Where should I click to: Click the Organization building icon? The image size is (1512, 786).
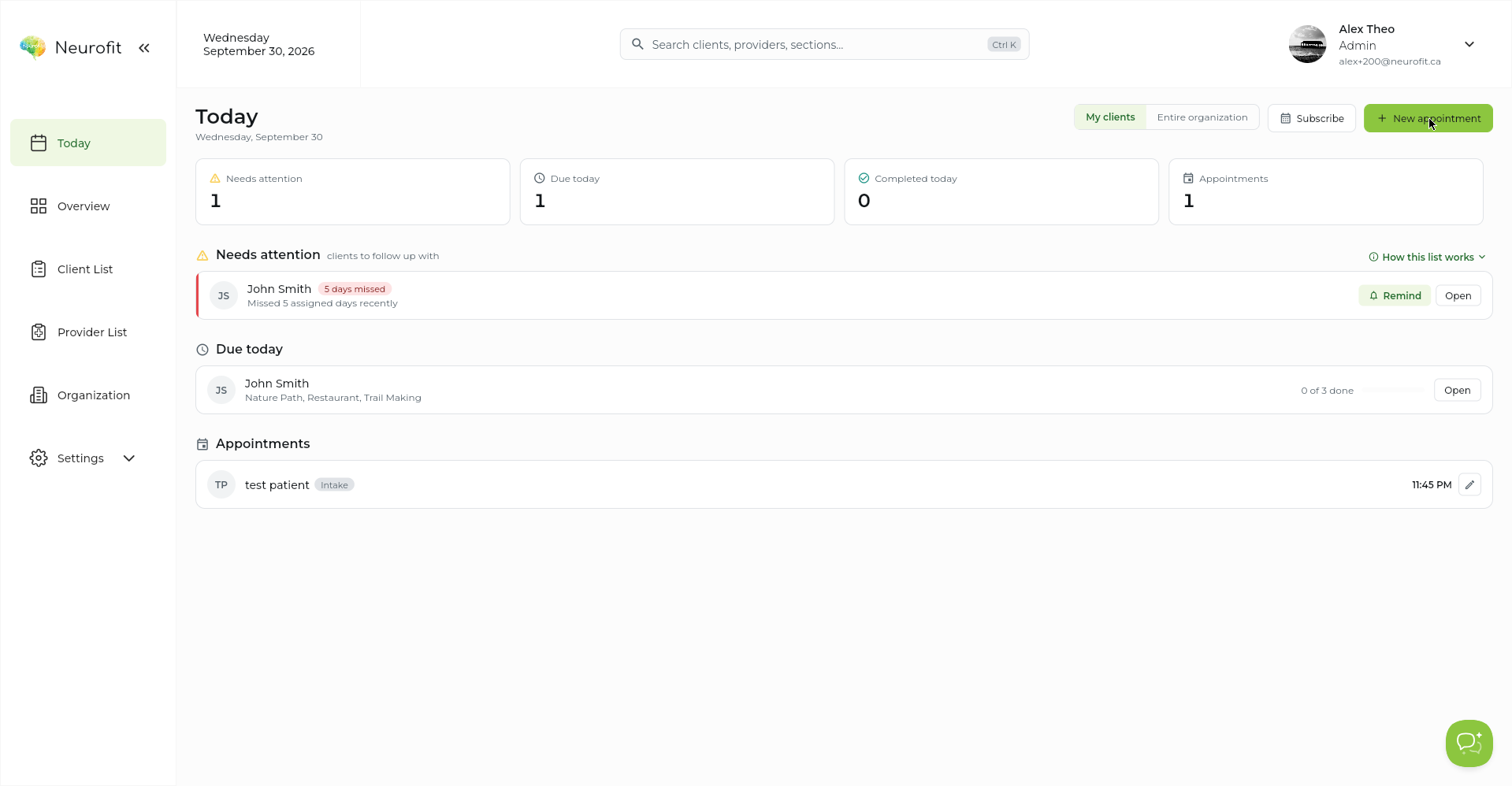39,395
